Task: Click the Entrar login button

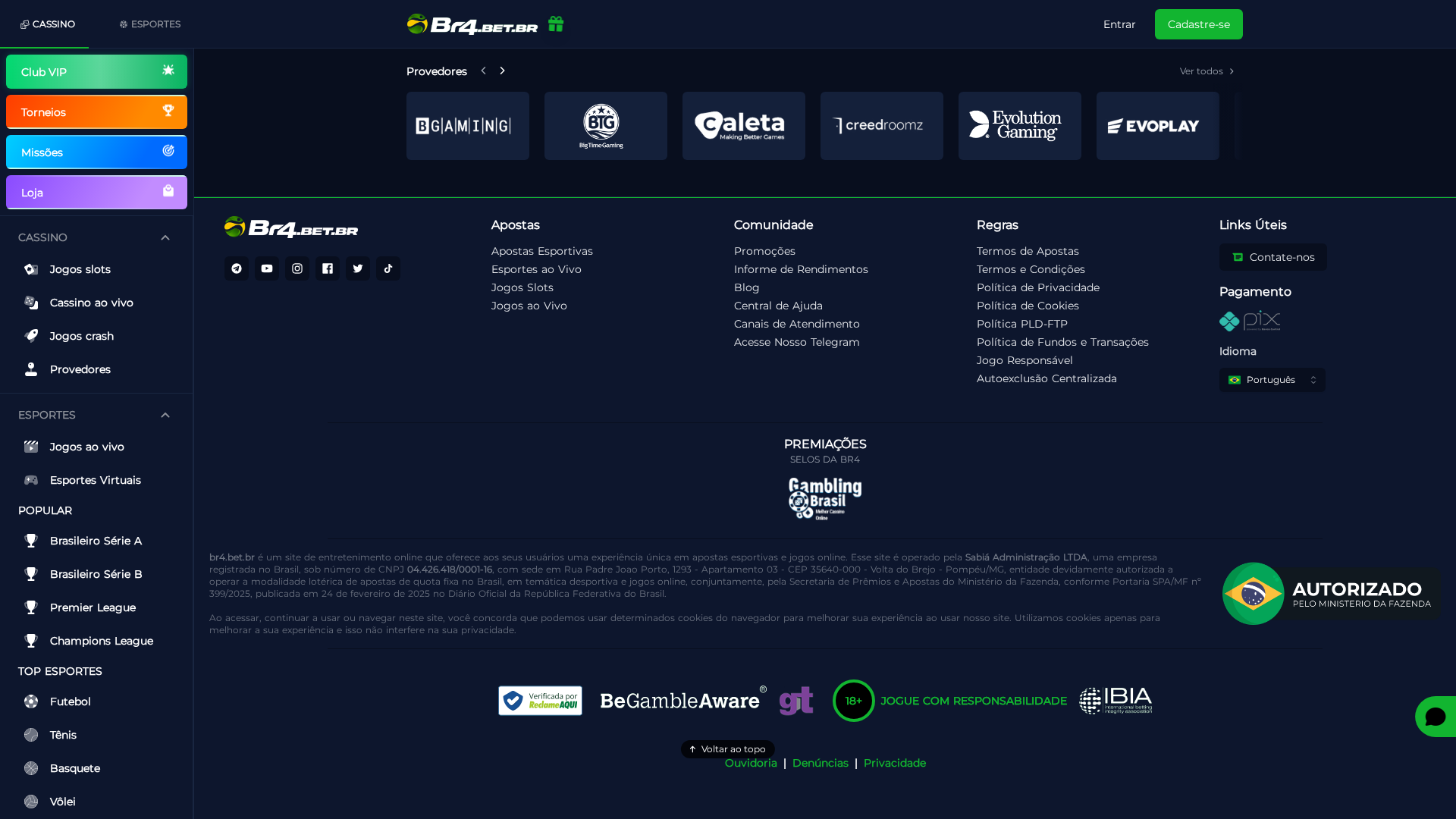Action: click(x=1119, y=24)
